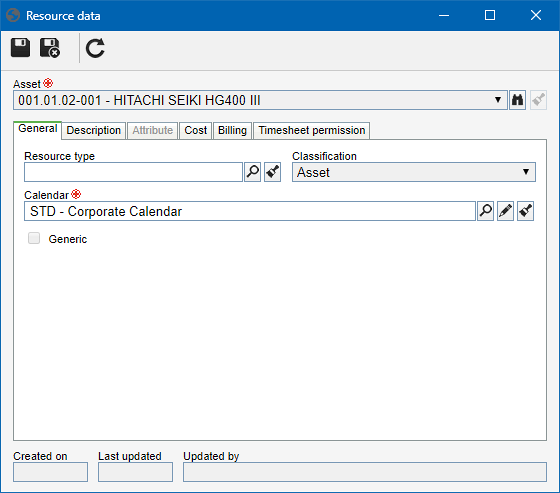This screenshot has height=493, width=560.
Task: Open the Cost tab
Action: [195, 130]
